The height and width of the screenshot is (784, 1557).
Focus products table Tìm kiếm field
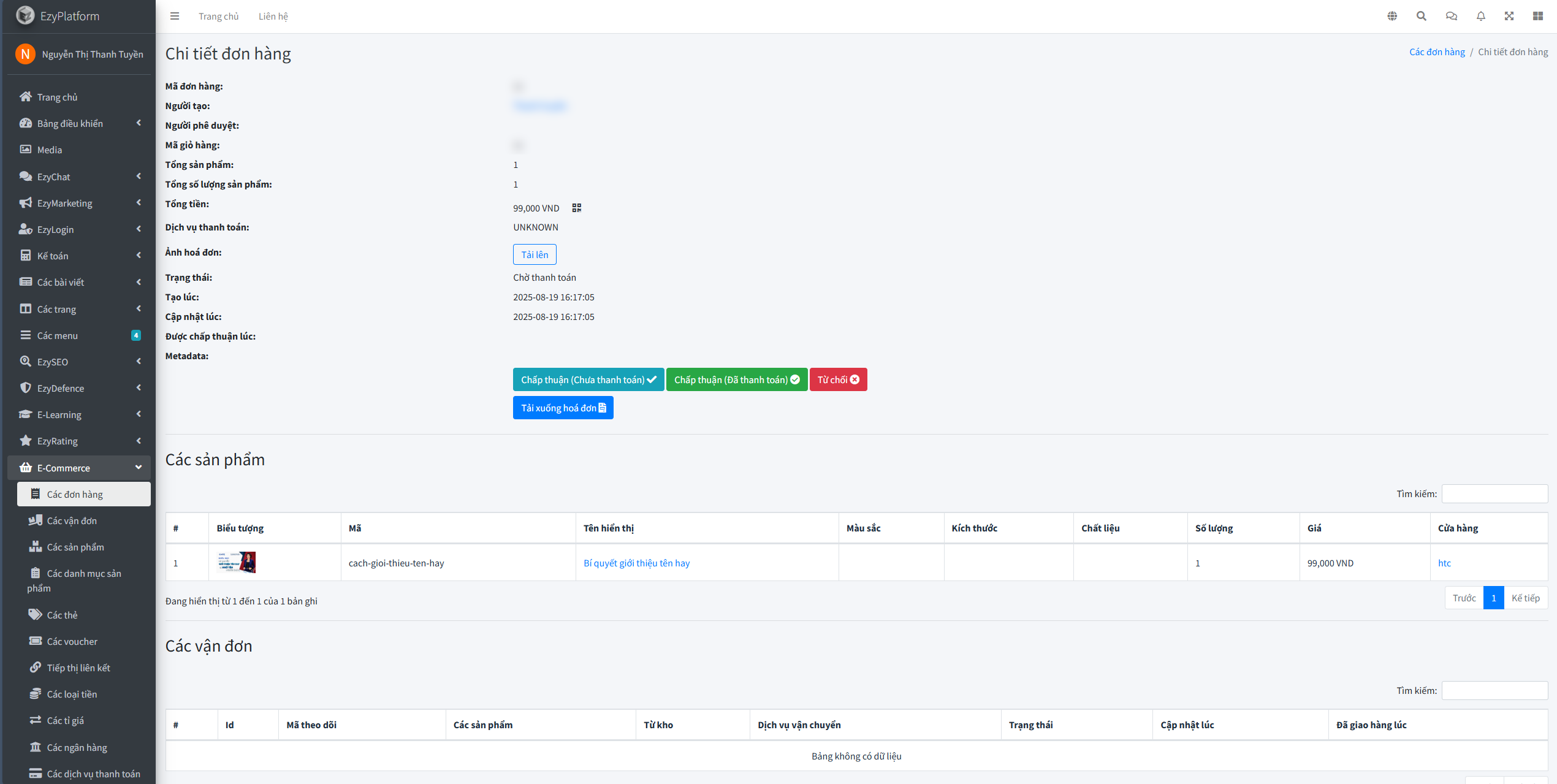point(1494,493)
